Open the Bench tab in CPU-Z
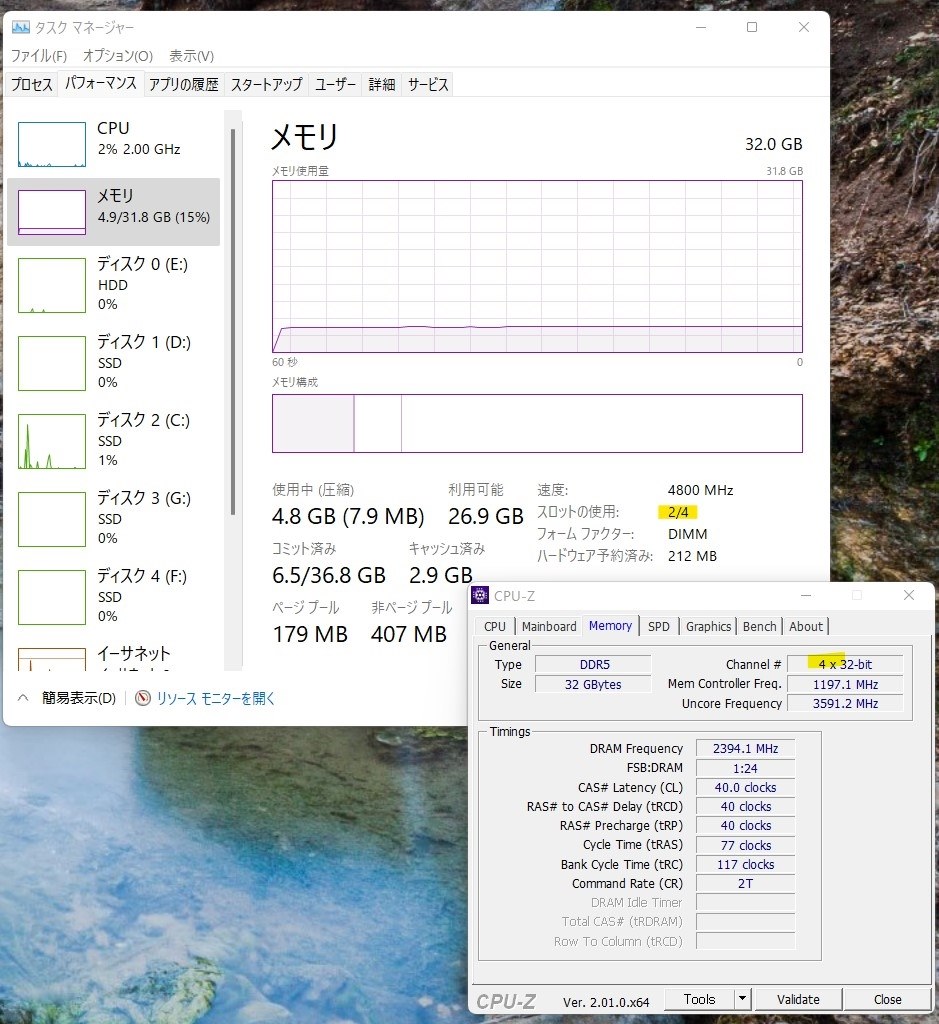939x1024 pixels. [759, 626]
